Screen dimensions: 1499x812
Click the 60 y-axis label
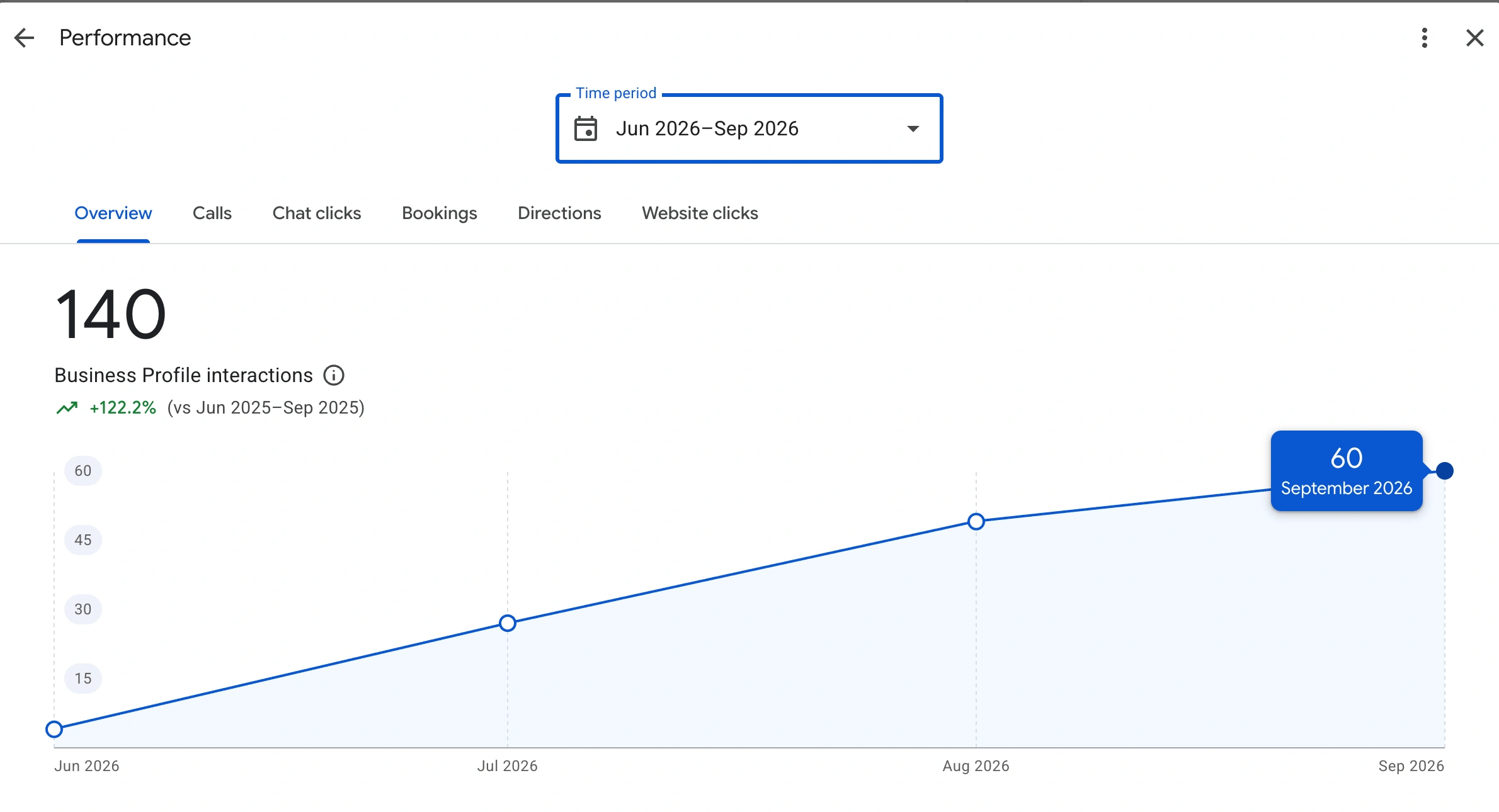tap(83, 471)
